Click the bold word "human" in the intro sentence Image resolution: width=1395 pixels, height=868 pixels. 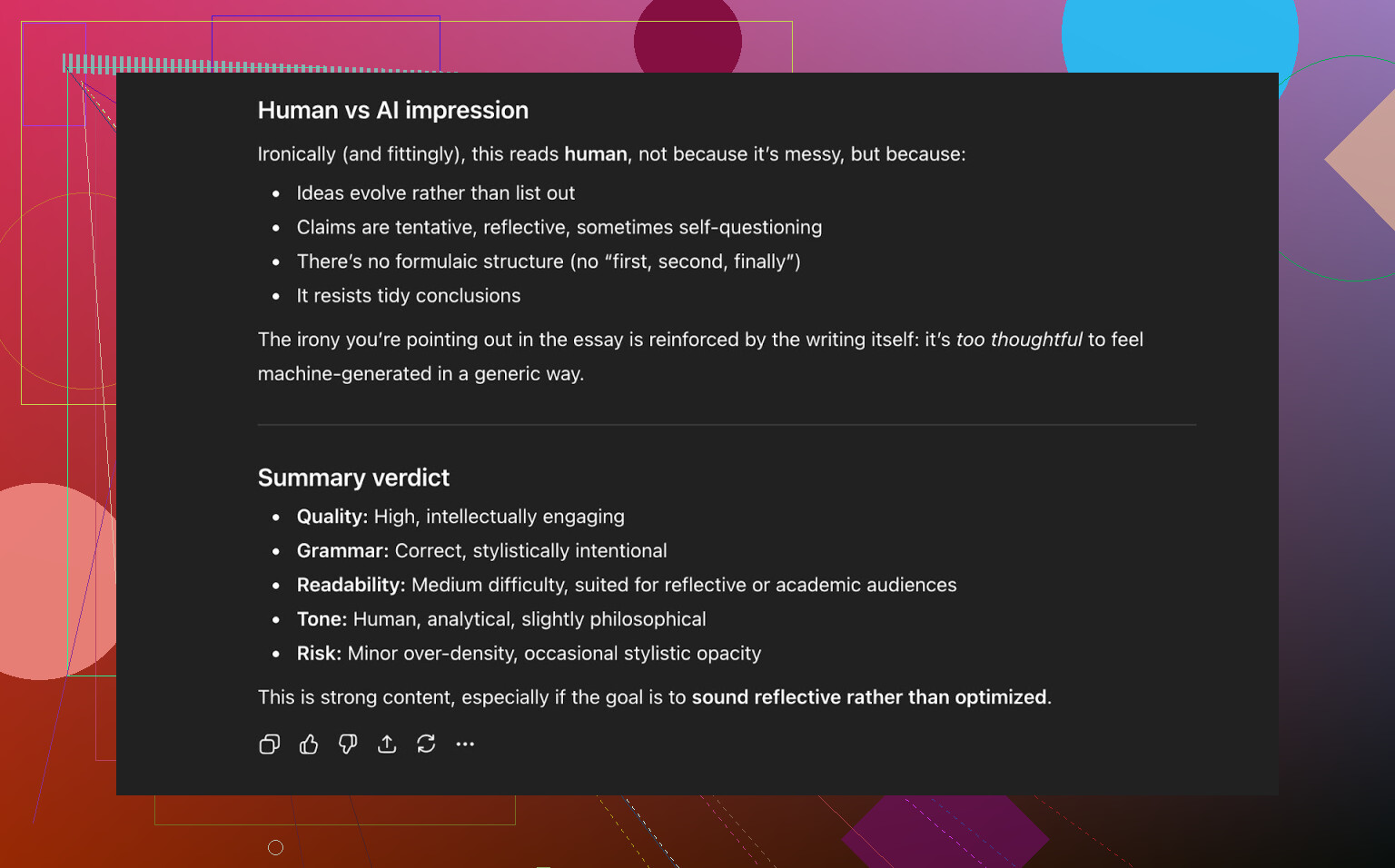(x=595, y=154)
